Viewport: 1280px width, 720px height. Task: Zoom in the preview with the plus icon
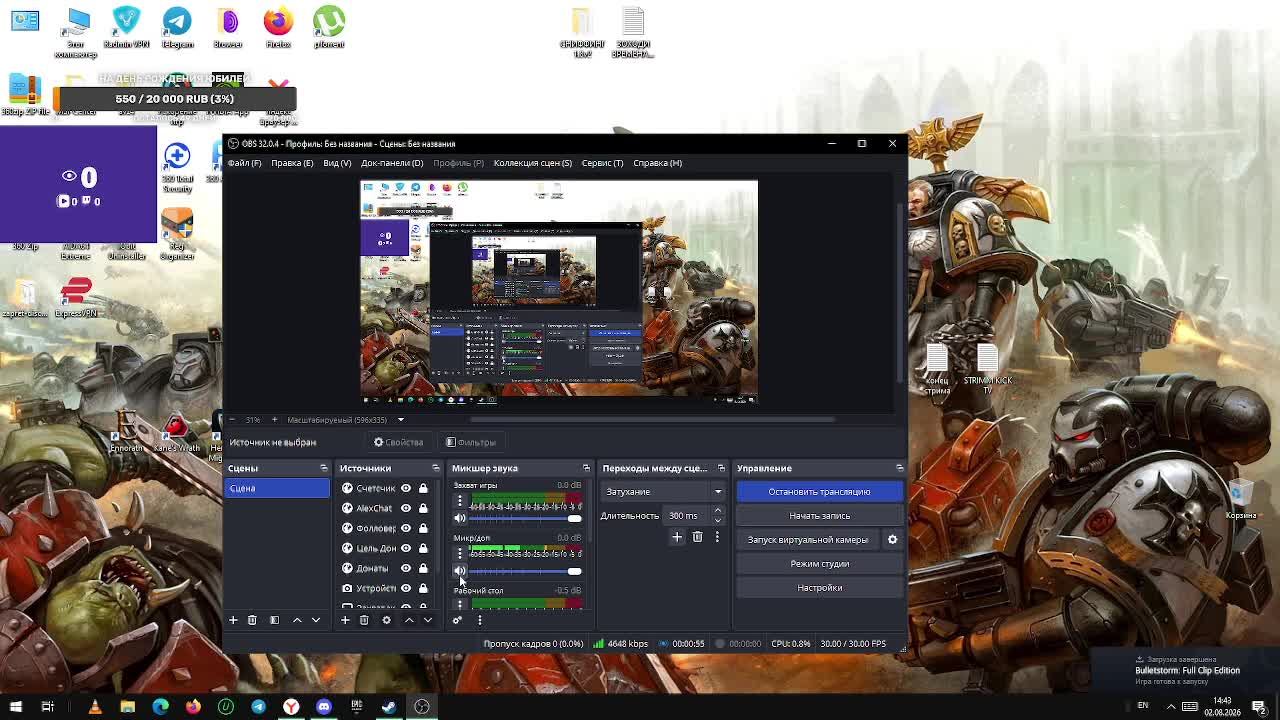274,420
